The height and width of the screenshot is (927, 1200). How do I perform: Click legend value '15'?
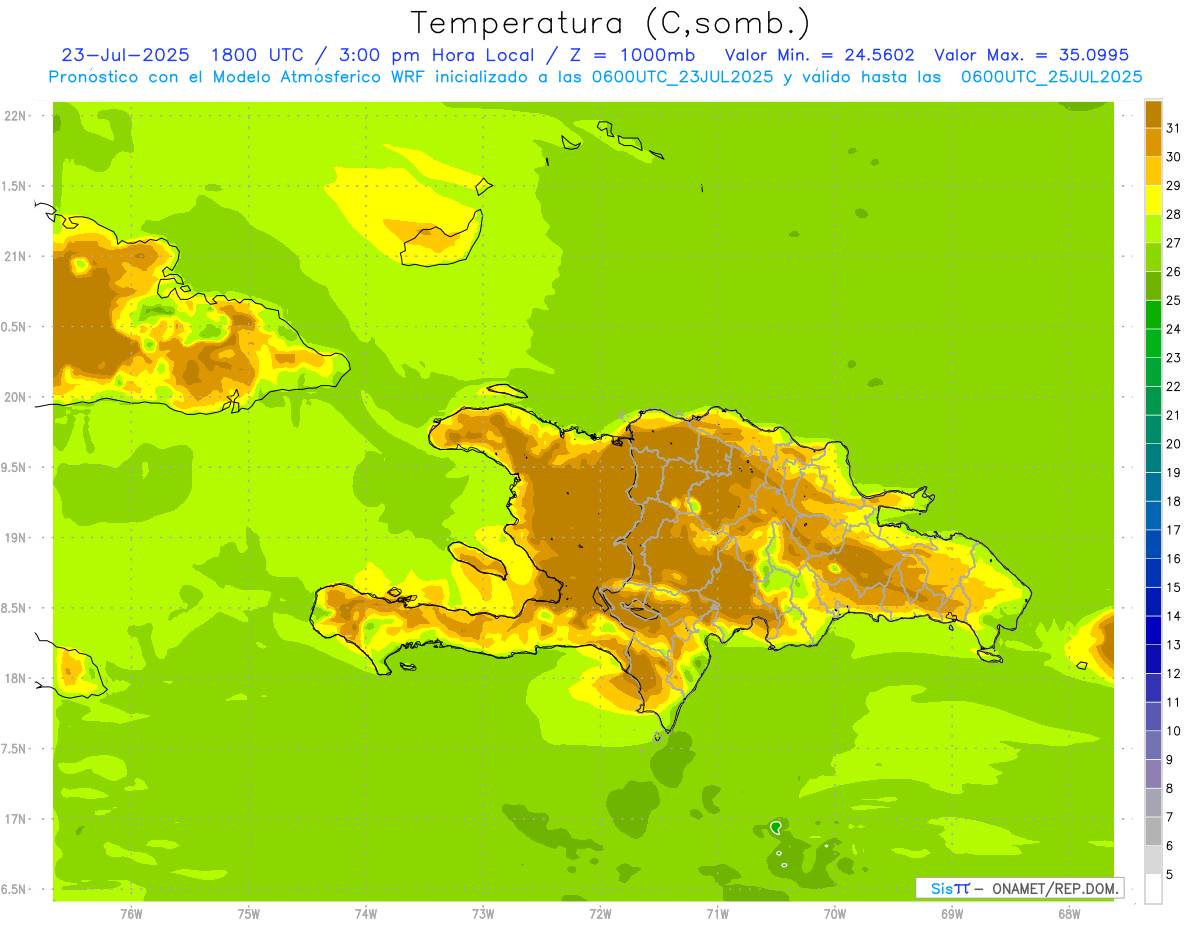1173,587
